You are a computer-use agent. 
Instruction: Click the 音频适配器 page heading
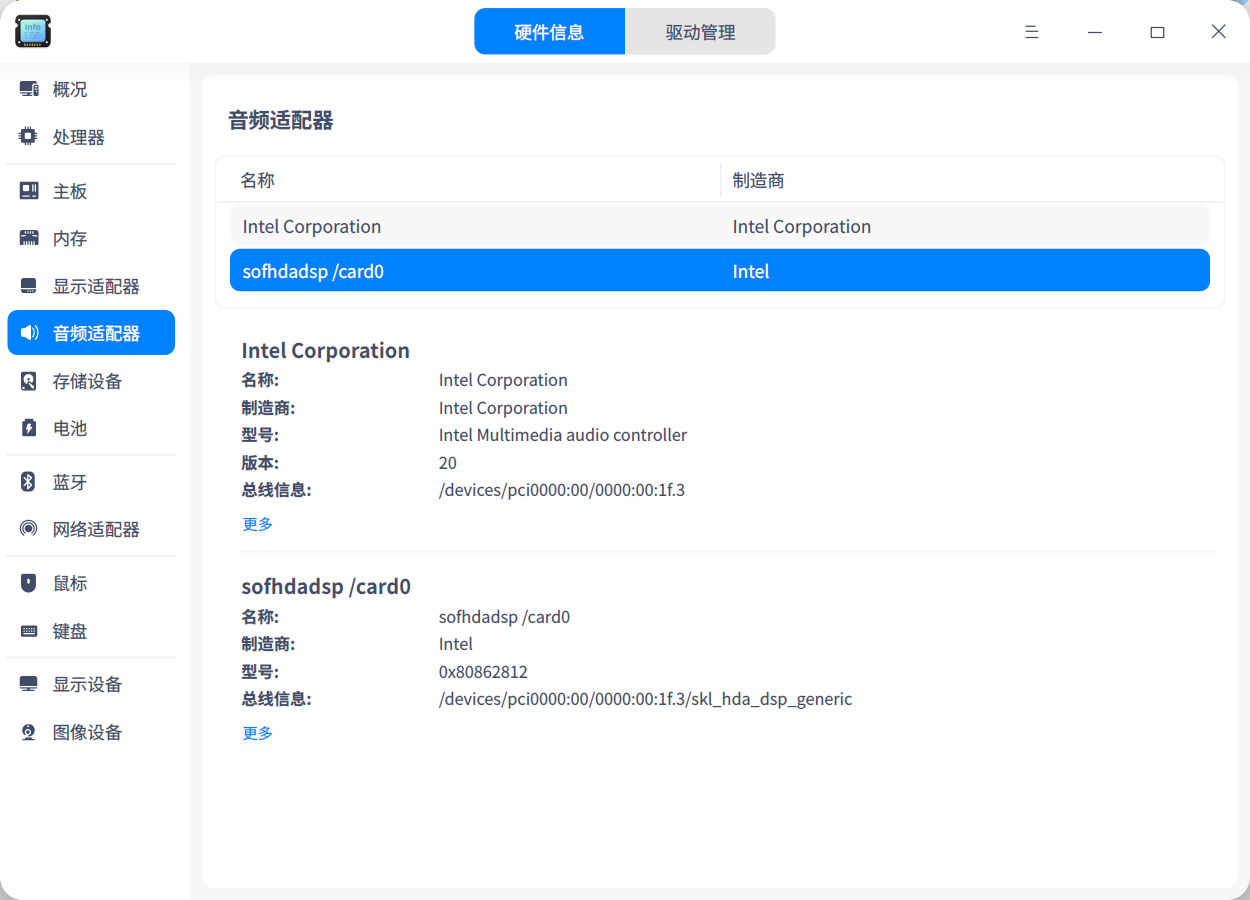(x=281, y=121)
